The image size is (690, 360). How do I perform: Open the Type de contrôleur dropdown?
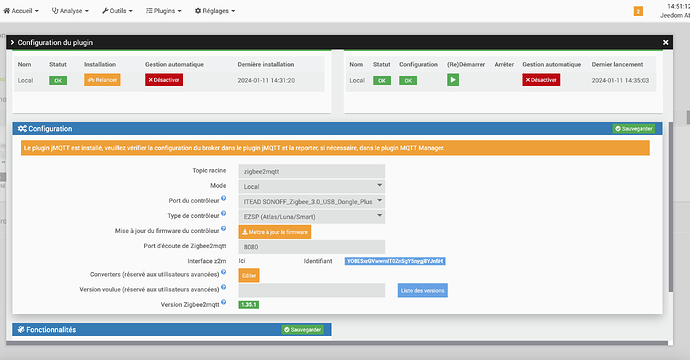312,217
